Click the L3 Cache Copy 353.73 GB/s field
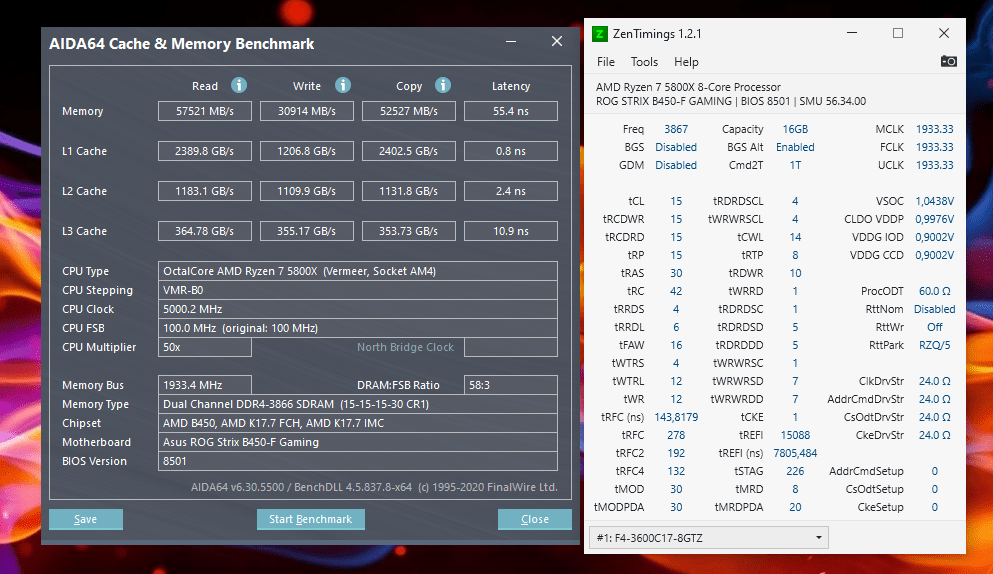Screen dimensions: 993x574 408,231
